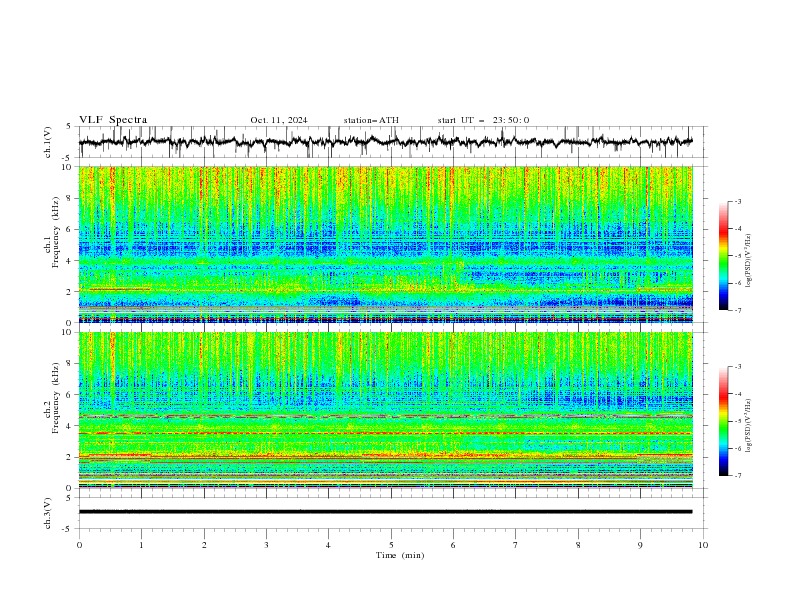Viewport: 792px width, 612px height.
Task: Click the "6" minute tick label
Action: coord(453,545)
